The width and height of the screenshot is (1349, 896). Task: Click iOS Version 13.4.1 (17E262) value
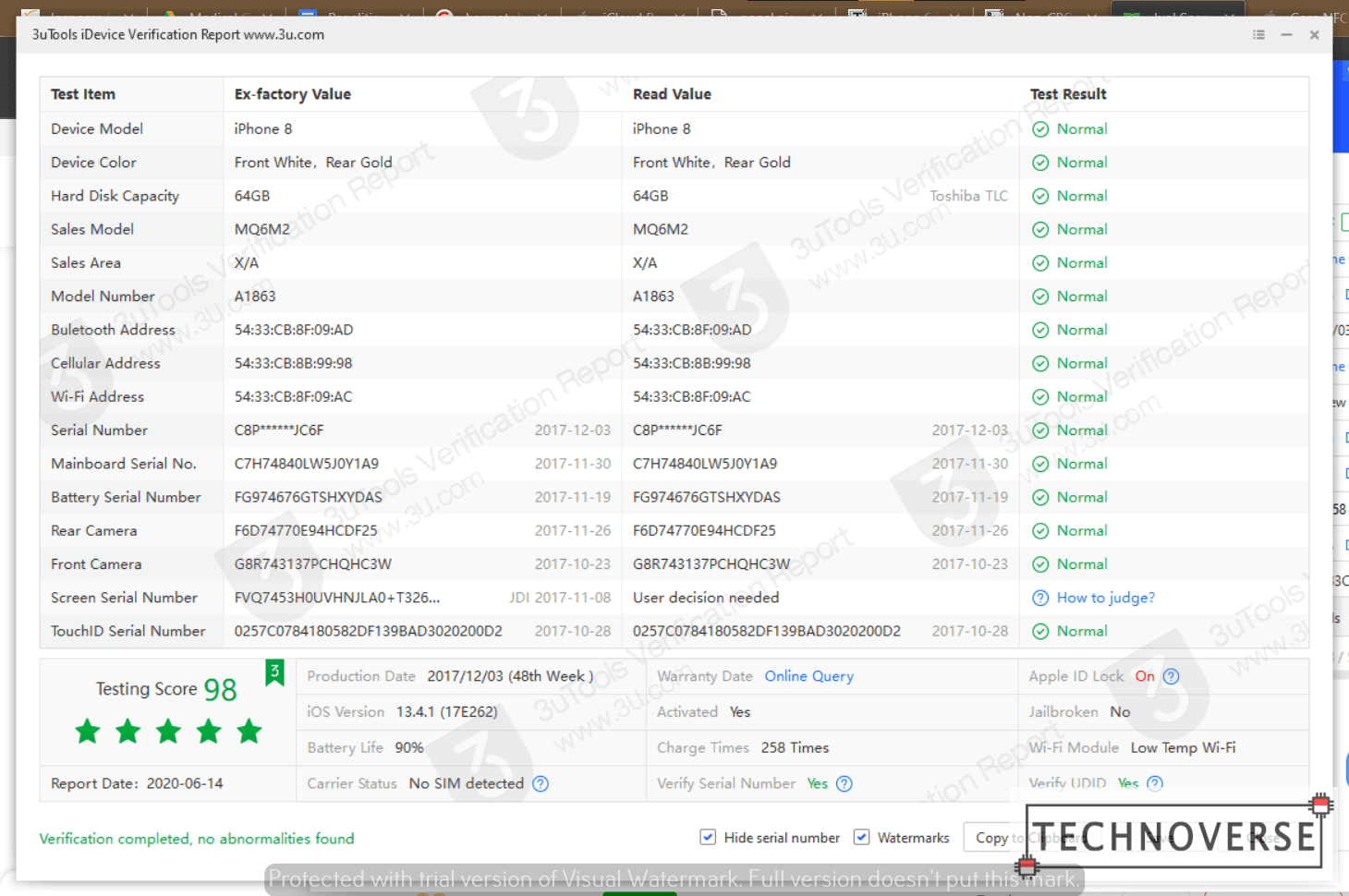447,712
